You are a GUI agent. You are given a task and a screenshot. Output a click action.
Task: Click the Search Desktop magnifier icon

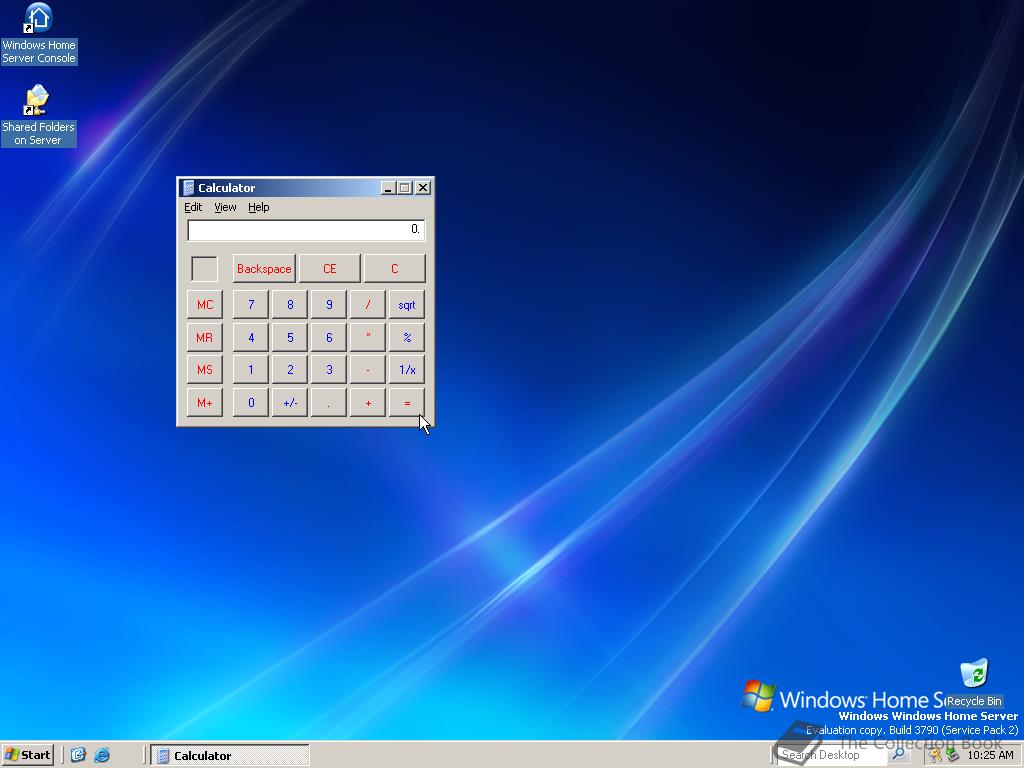click(x=899, y=755)
